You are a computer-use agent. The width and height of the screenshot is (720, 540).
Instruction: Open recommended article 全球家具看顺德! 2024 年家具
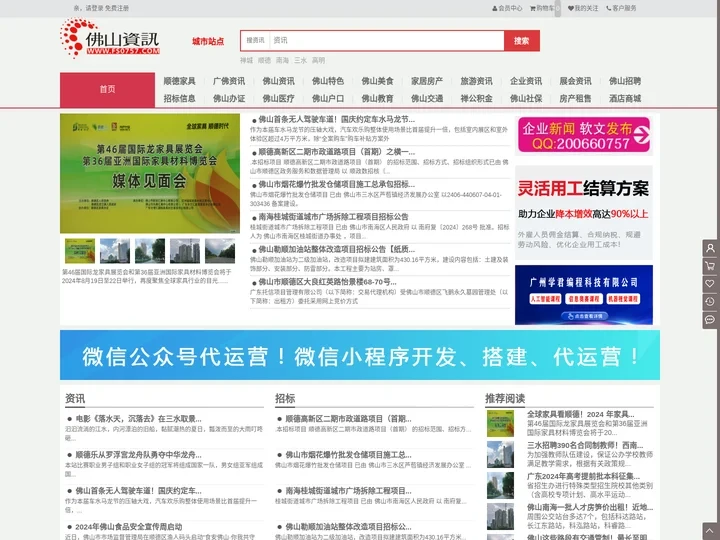coord(580,415)
